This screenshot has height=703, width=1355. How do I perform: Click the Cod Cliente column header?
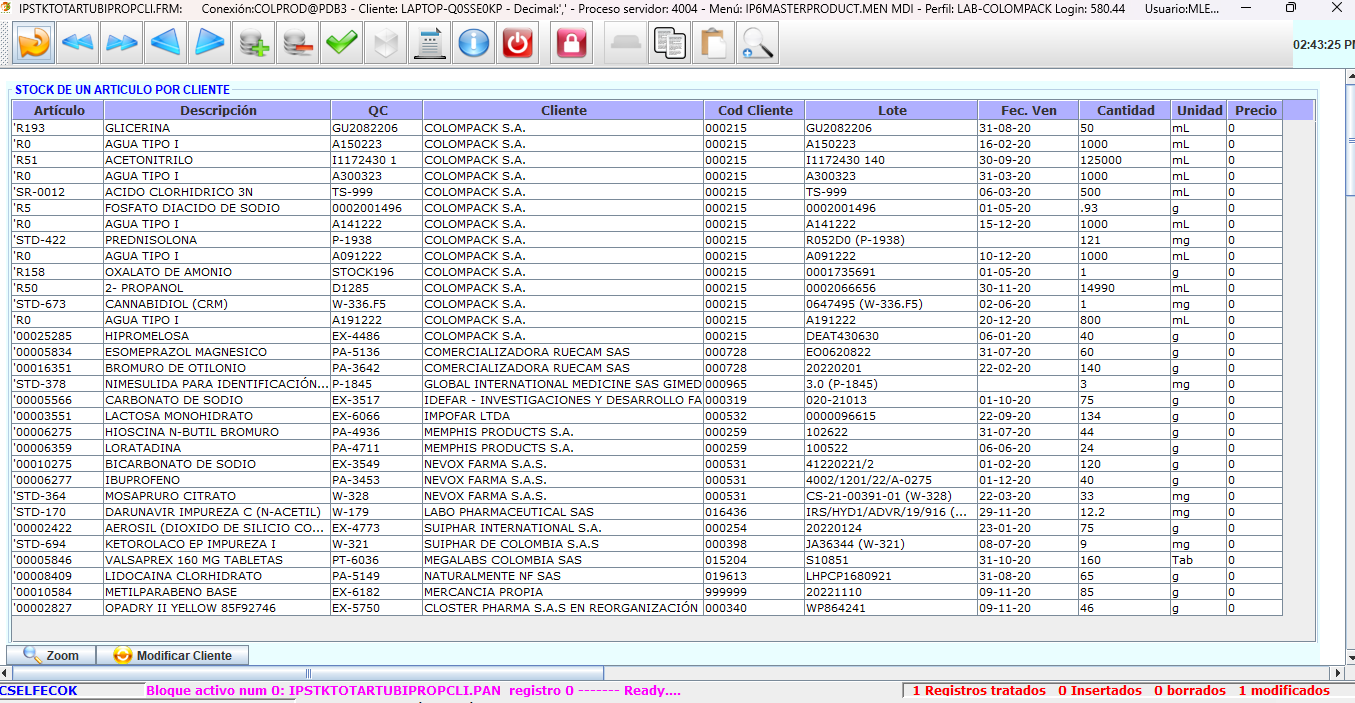(x=755, y=110)
